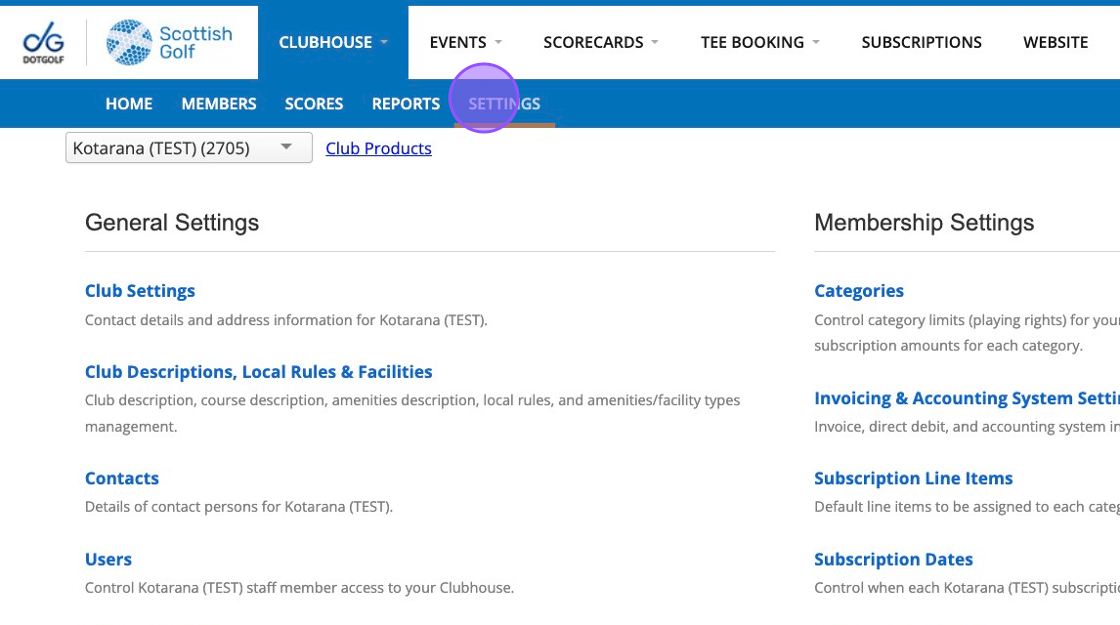Select the Settings tab
The height and width of the screenshot is (625, 1120).
[x=504, y=104]
